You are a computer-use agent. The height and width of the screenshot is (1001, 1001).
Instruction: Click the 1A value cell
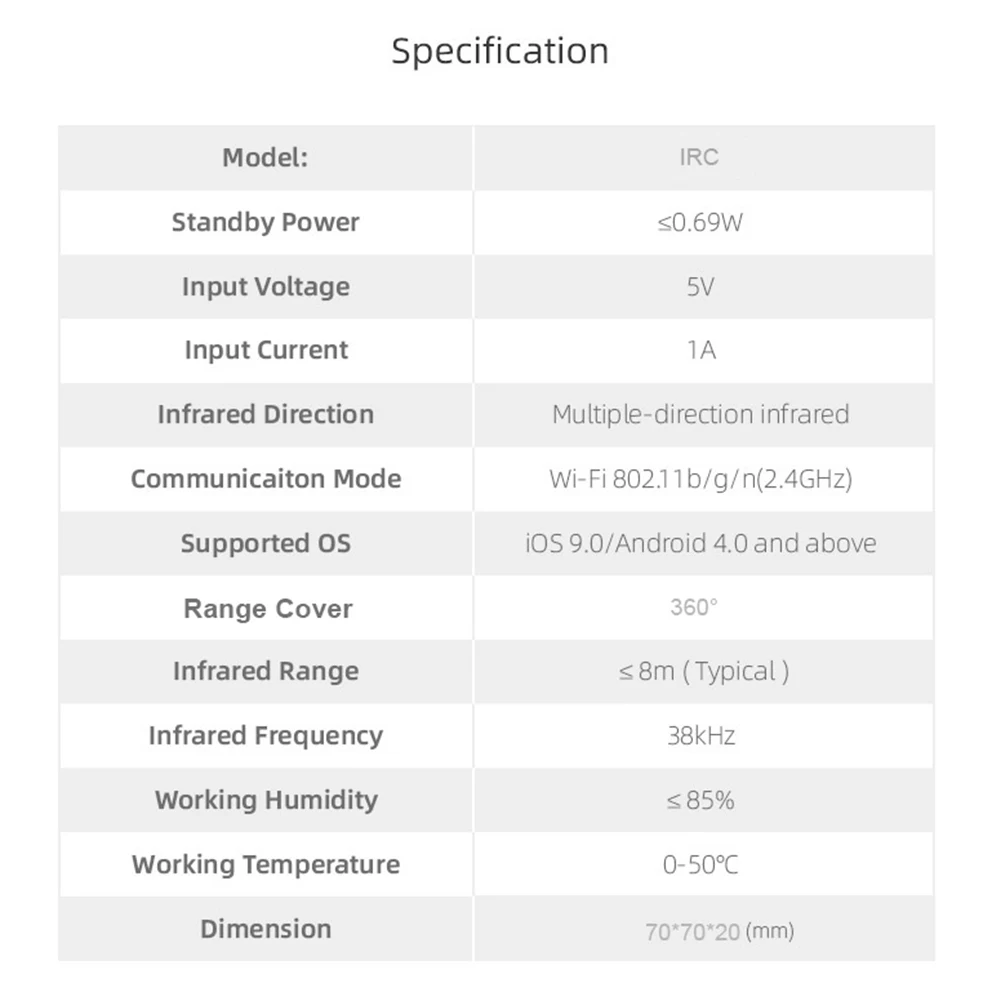(x=702, y=351)
